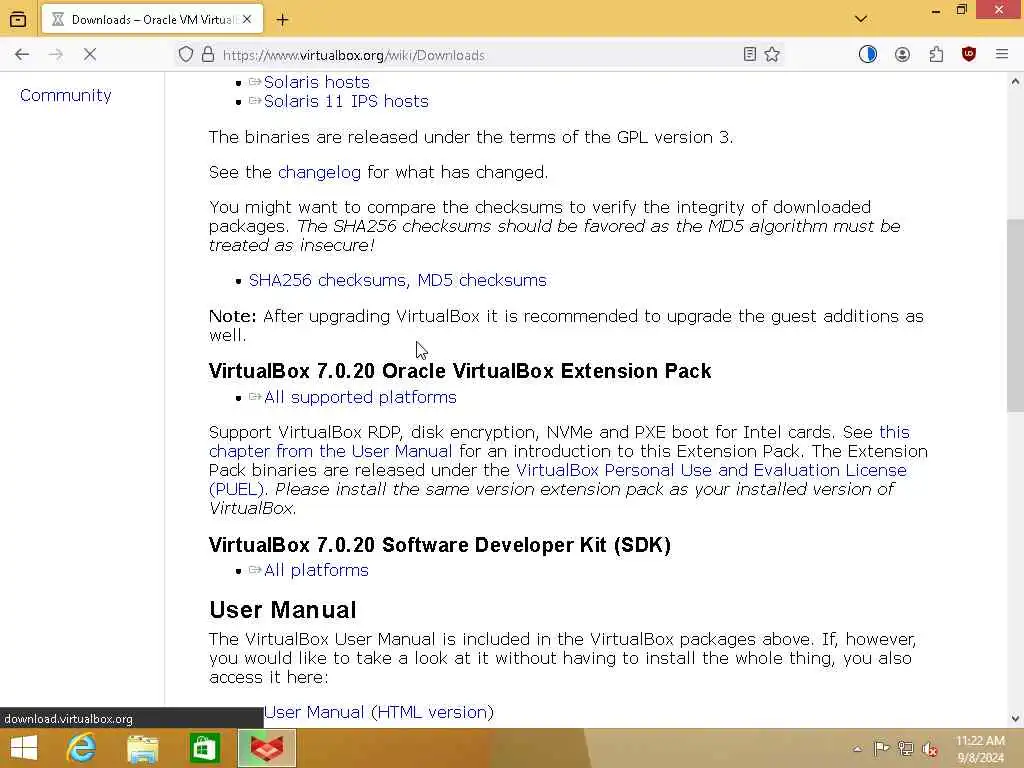
Task: Open the chapter from the User Manual link
Action: click(x=330, y=451)
